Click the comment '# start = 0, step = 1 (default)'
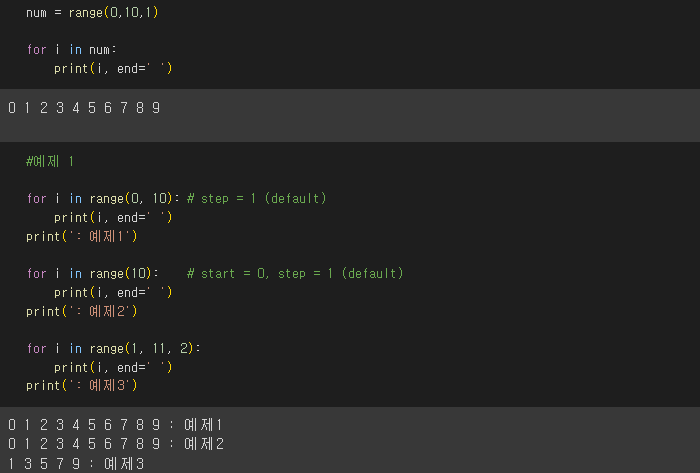700x473 pixels. click(x=295, y=274)
